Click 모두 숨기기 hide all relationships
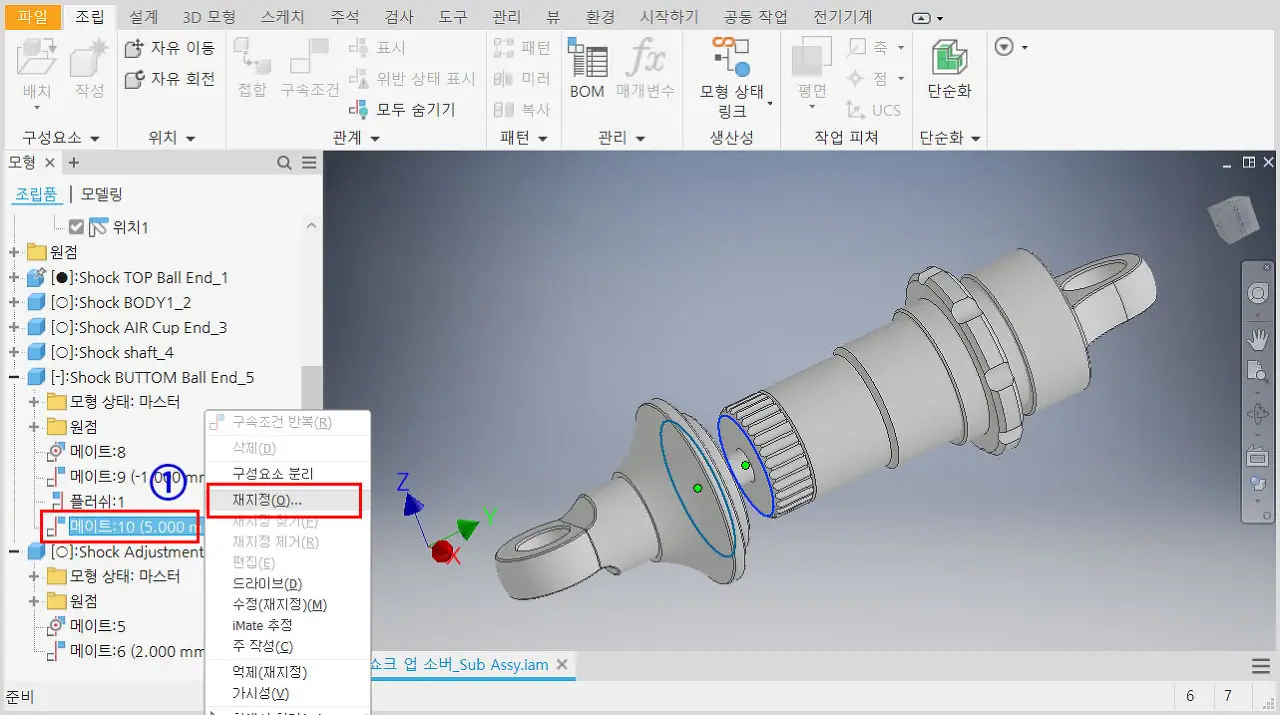 point(402,110)
